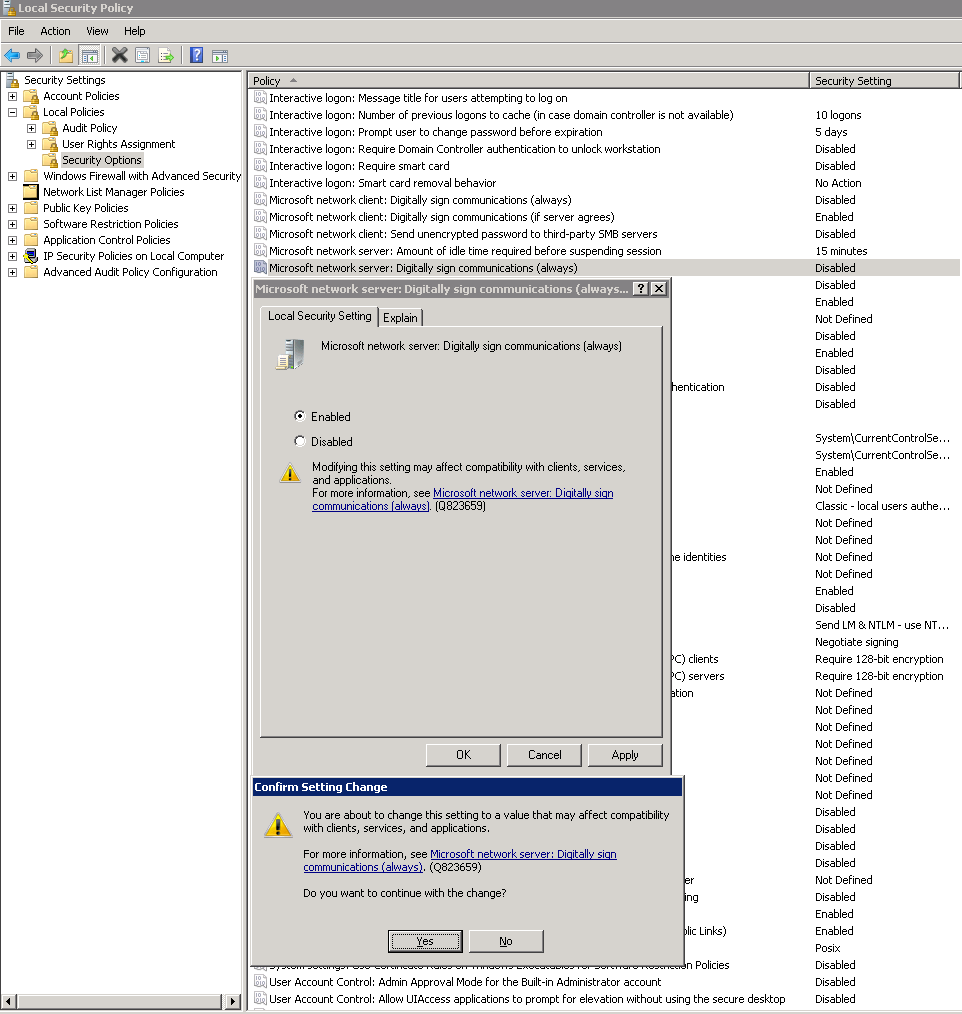Expand the Public Key Policies node

pos(12,208)
